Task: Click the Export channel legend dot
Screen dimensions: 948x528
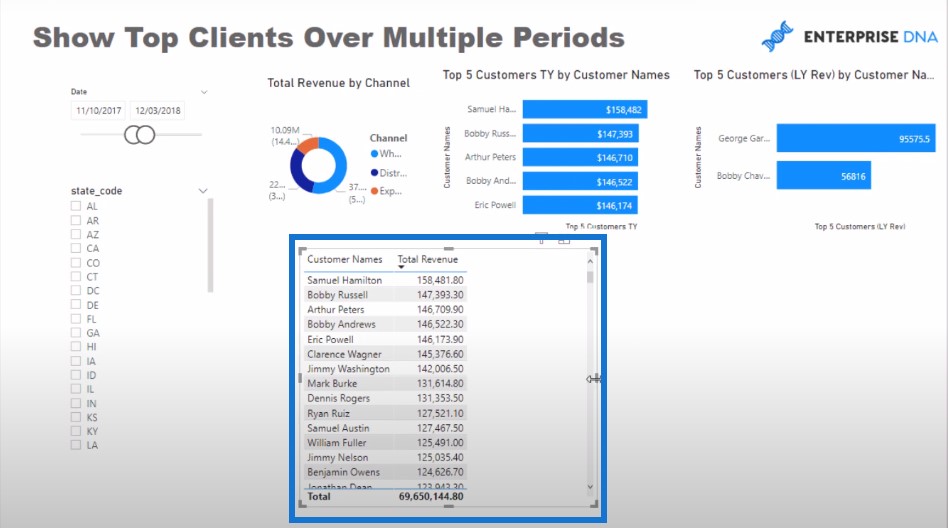Action: click(374, 191)
